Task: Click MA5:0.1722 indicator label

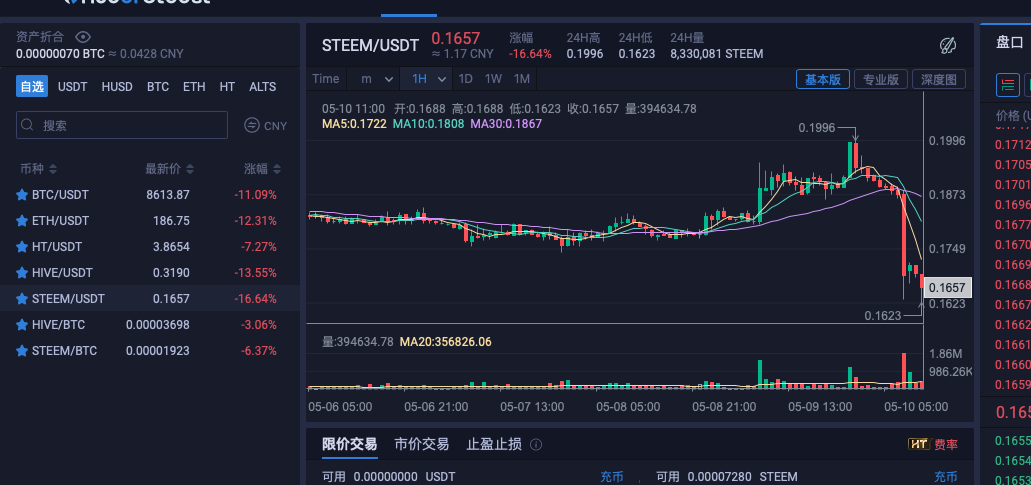Action: 354,123
